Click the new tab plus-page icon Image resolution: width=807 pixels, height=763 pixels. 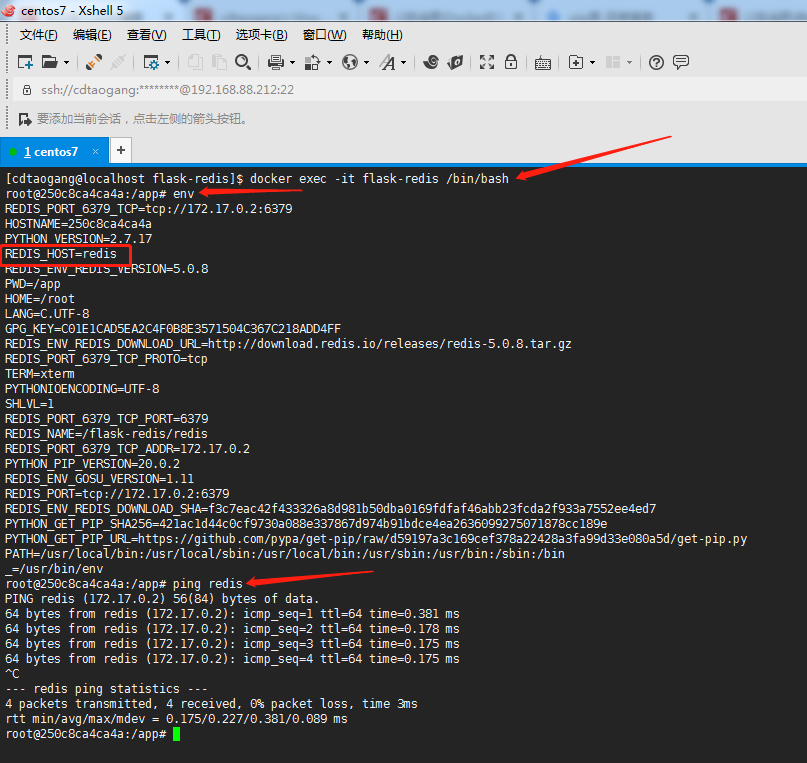coord(576,62)
